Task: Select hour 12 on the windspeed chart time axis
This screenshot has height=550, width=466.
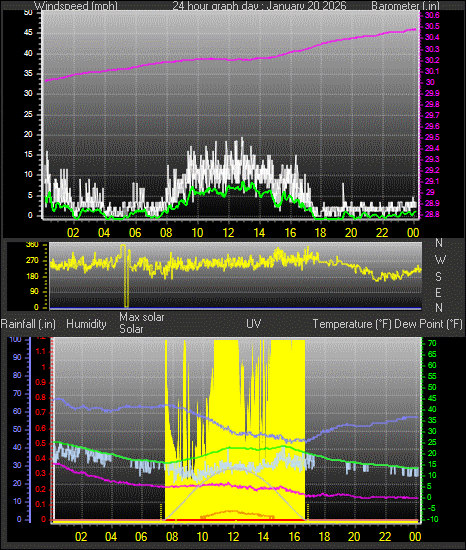Action: (228, 232)
